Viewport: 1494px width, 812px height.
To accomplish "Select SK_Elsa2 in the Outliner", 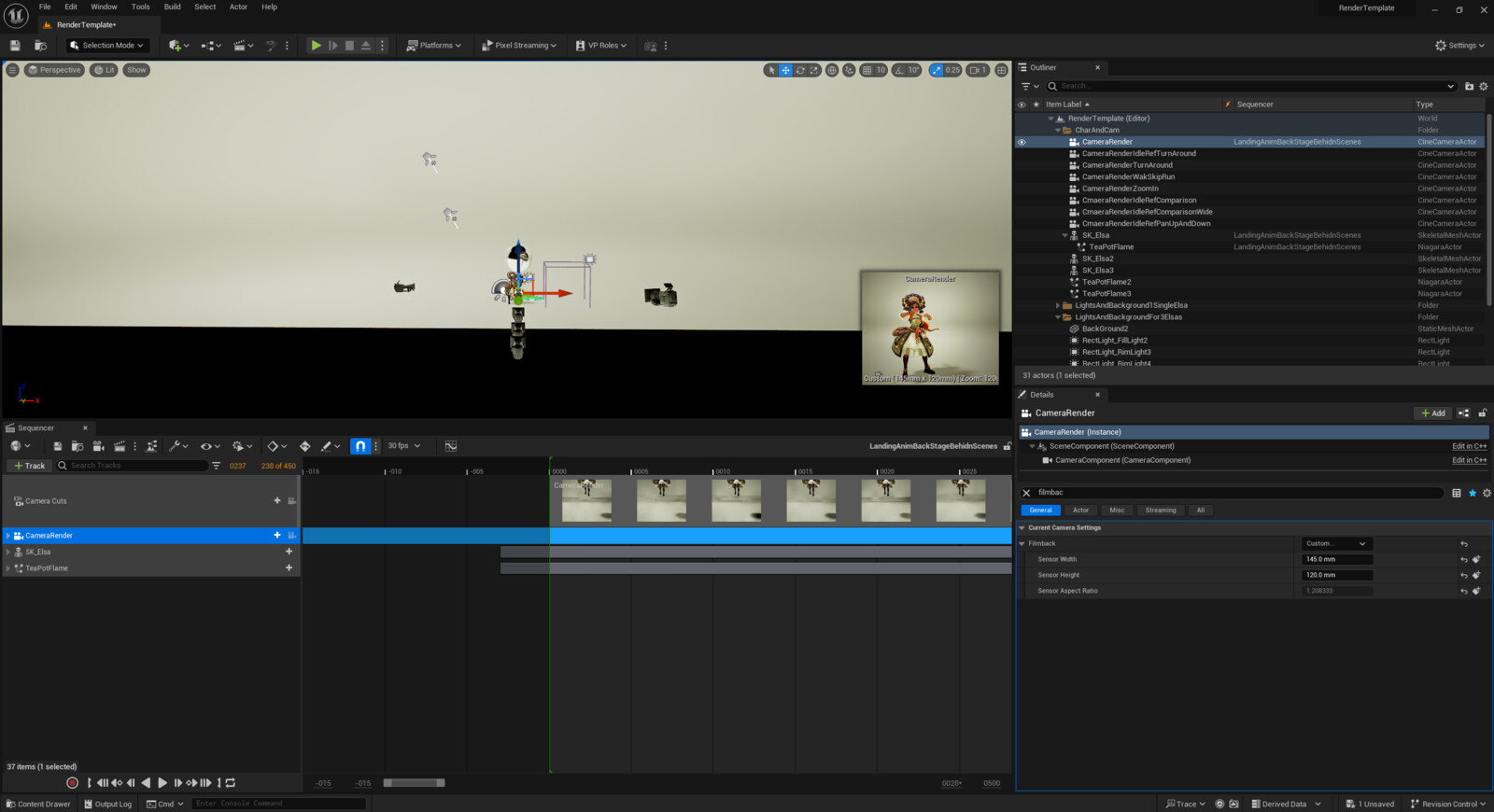I will coord(1097,259).
